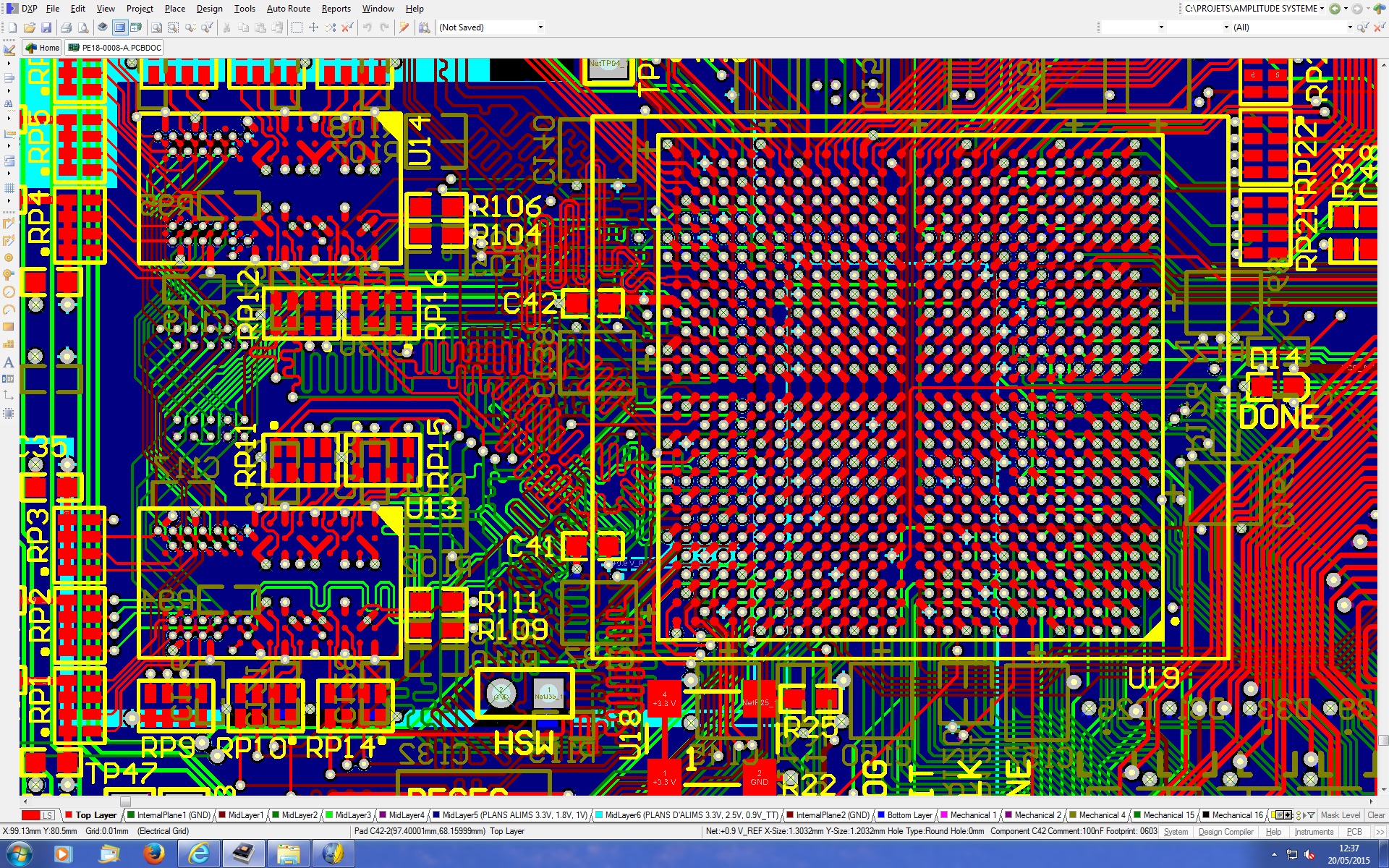
Task: Click the Browse Library binoculars icon
Action: click(425, 27)
